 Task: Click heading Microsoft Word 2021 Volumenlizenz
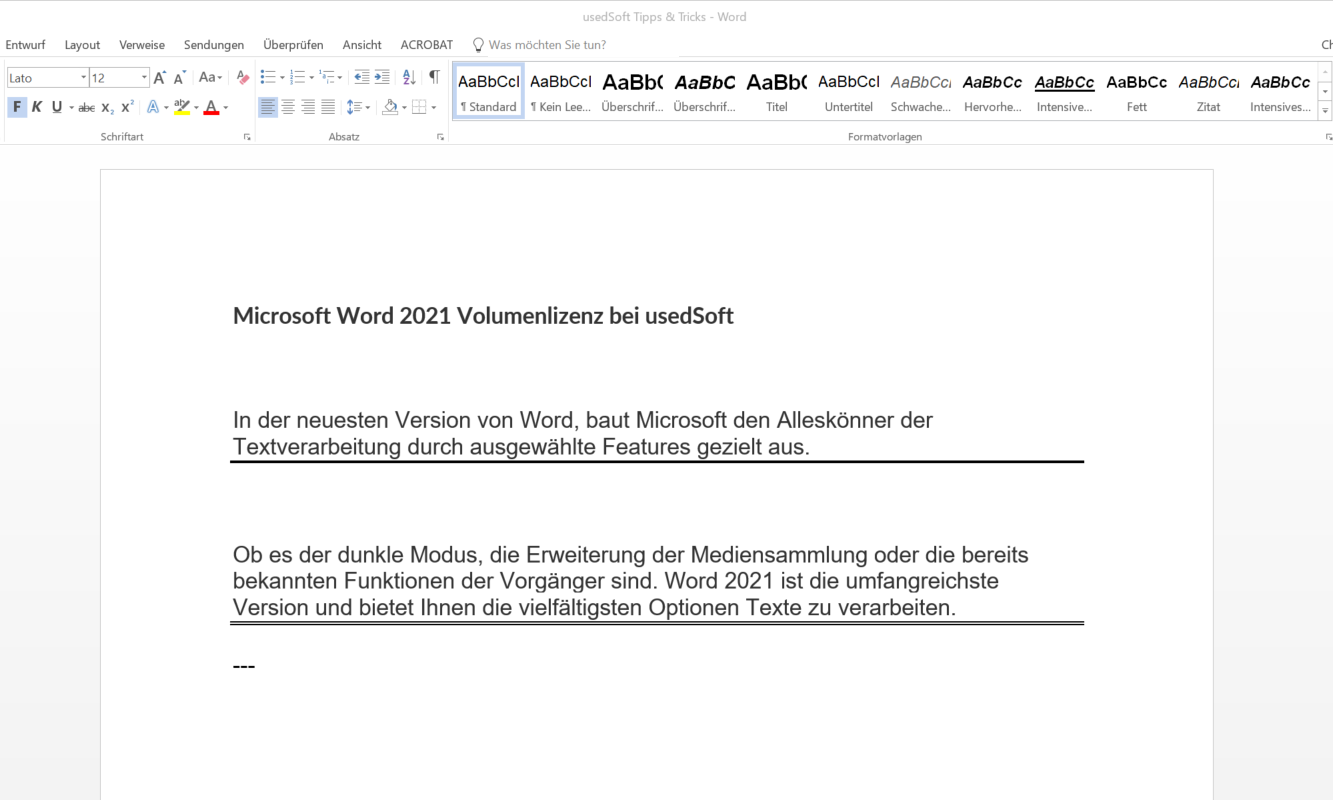coord(483,316)
